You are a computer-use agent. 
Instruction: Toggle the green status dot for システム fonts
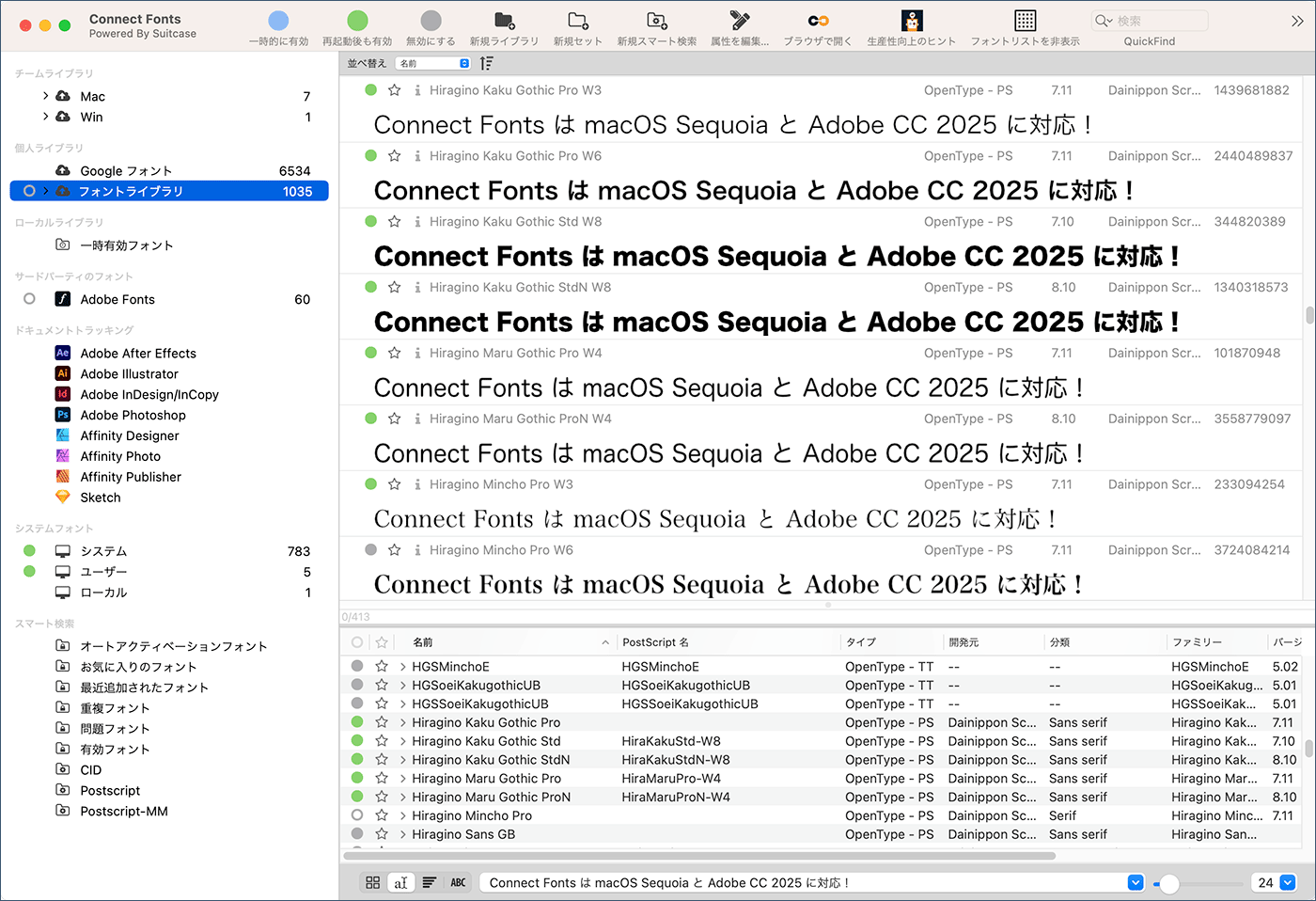point(29,551)
